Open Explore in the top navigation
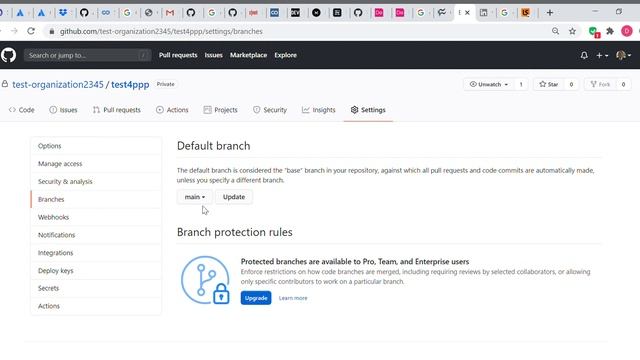The height and width of the screenshot is (360, 640). click(285, 55)
